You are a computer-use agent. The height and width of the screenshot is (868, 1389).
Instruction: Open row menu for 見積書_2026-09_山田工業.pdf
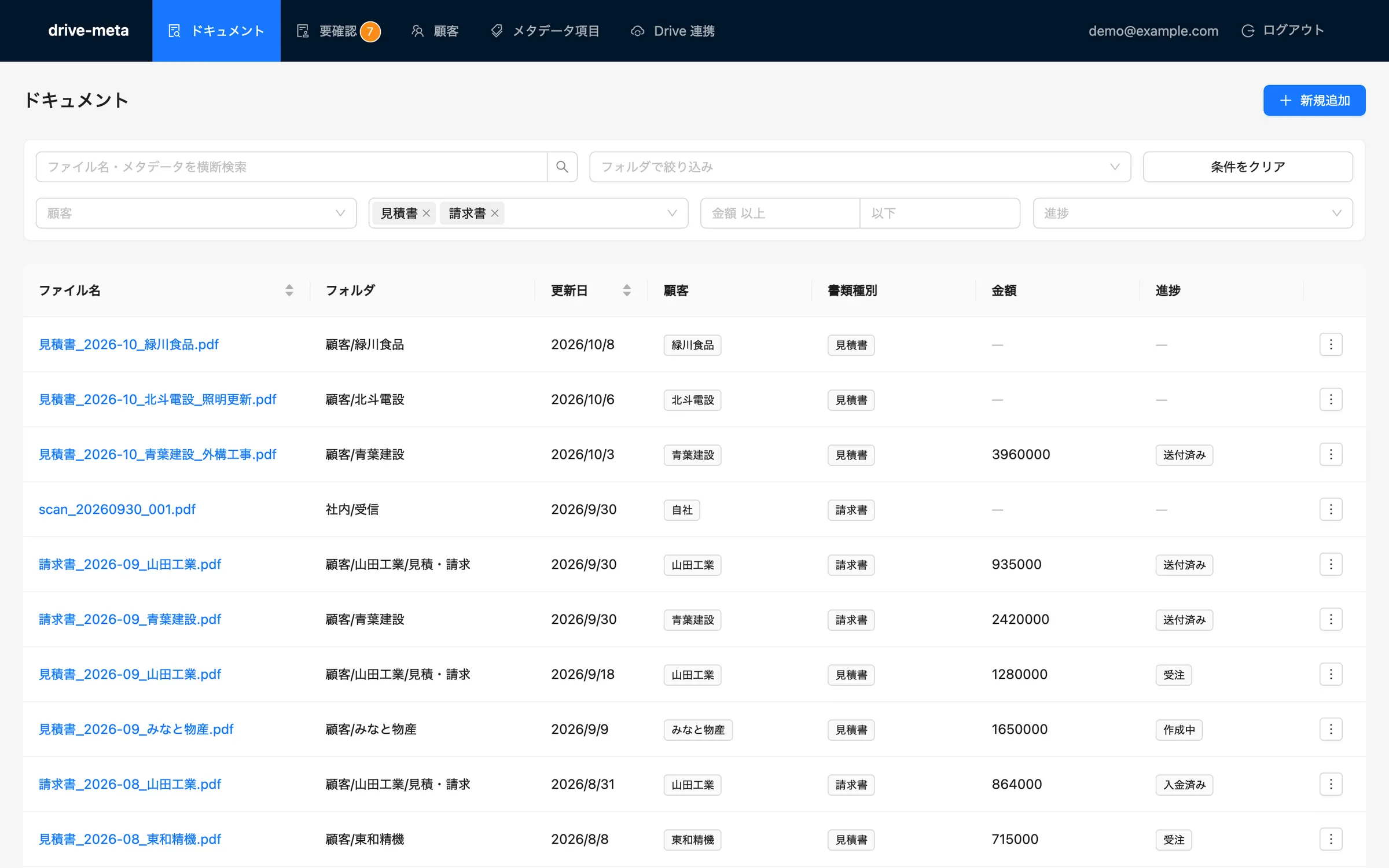1331,674
